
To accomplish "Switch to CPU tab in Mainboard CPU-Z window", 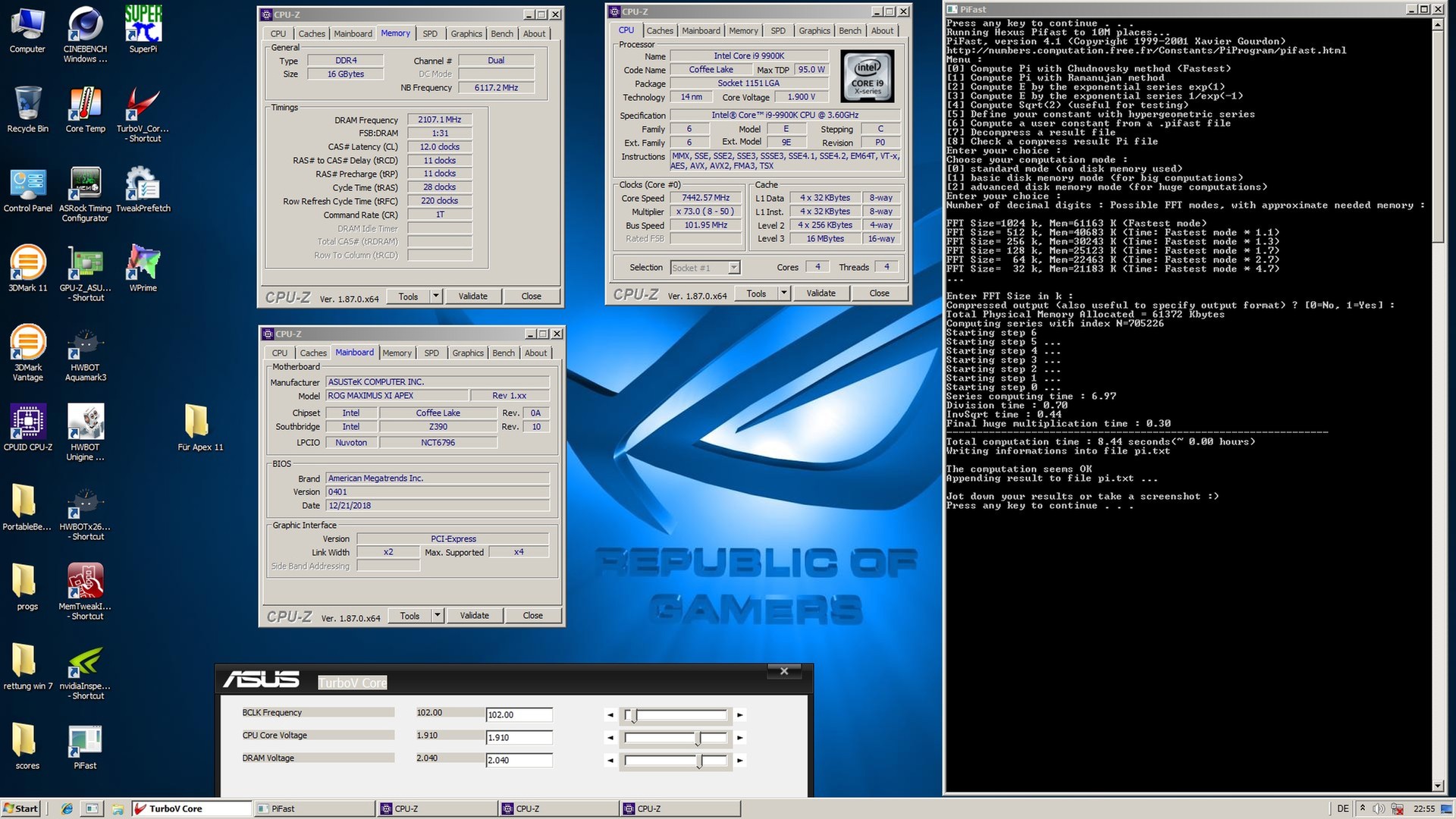I will (x=280, y=353).
